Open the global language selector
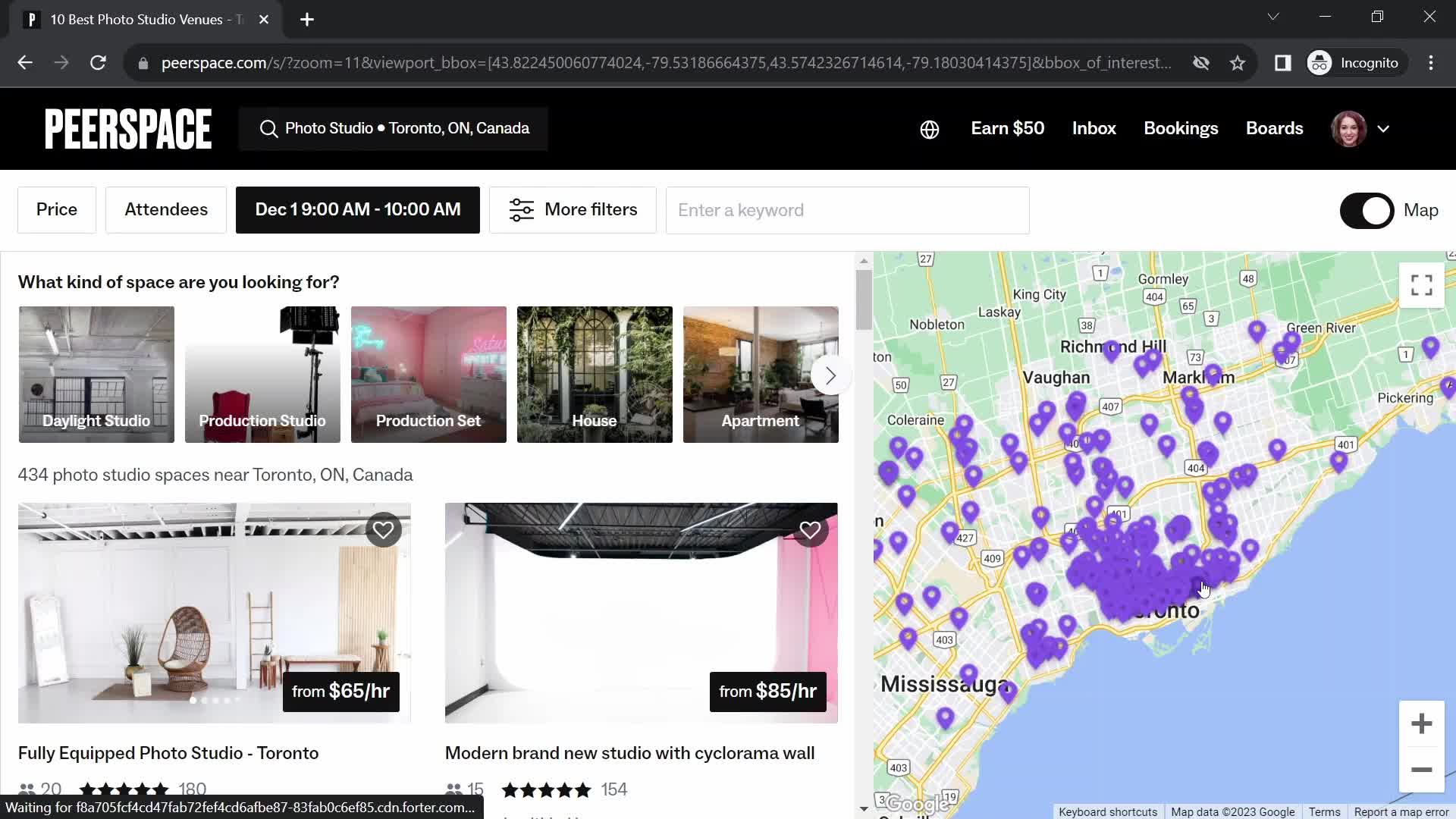Image resolution: width=1456 pixels, height=819 pixels. (928, 128)
